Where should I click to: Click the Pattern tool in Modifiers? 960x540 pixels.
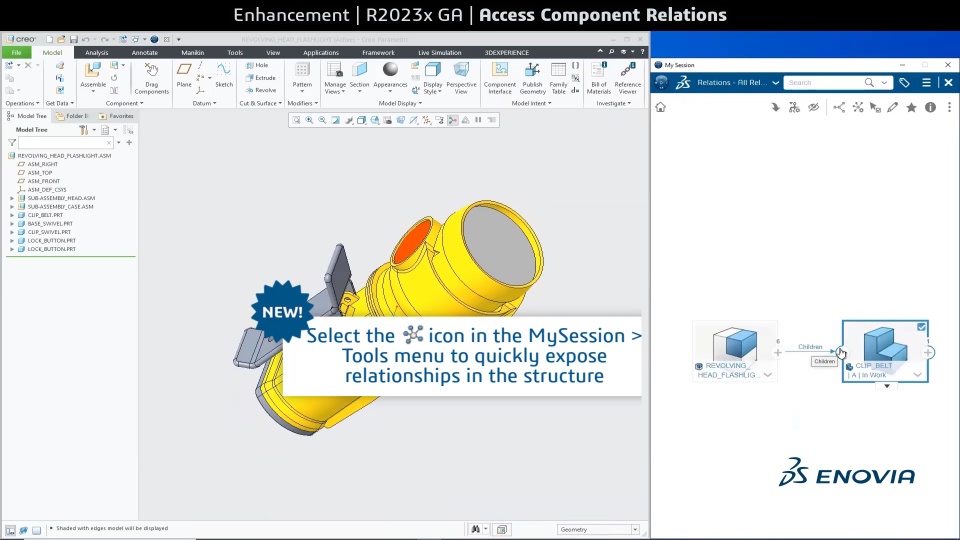[x=302, y=75]
